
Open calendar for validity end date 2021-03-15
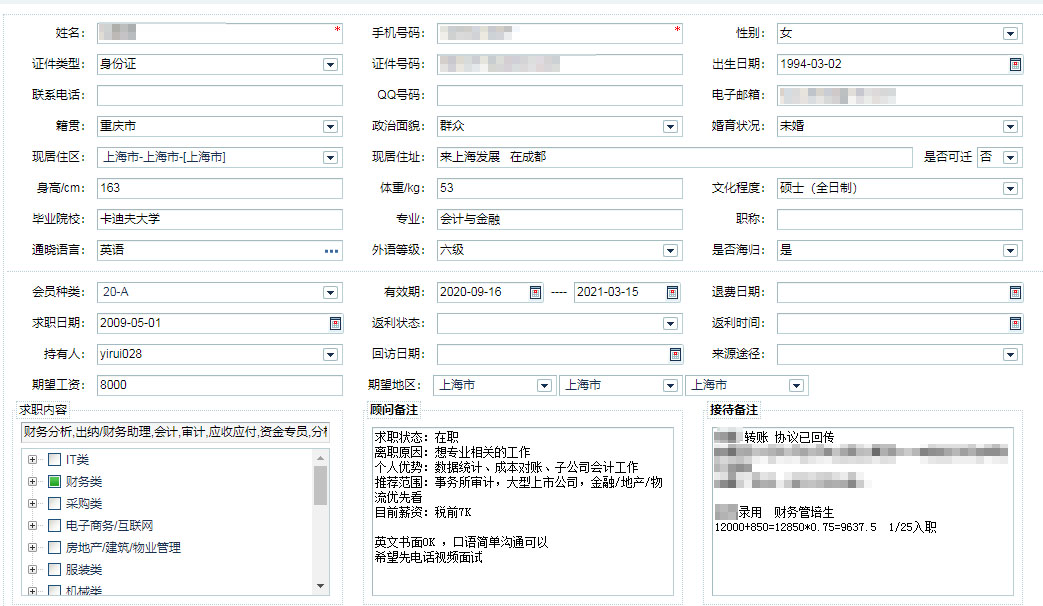coord(672,293)
